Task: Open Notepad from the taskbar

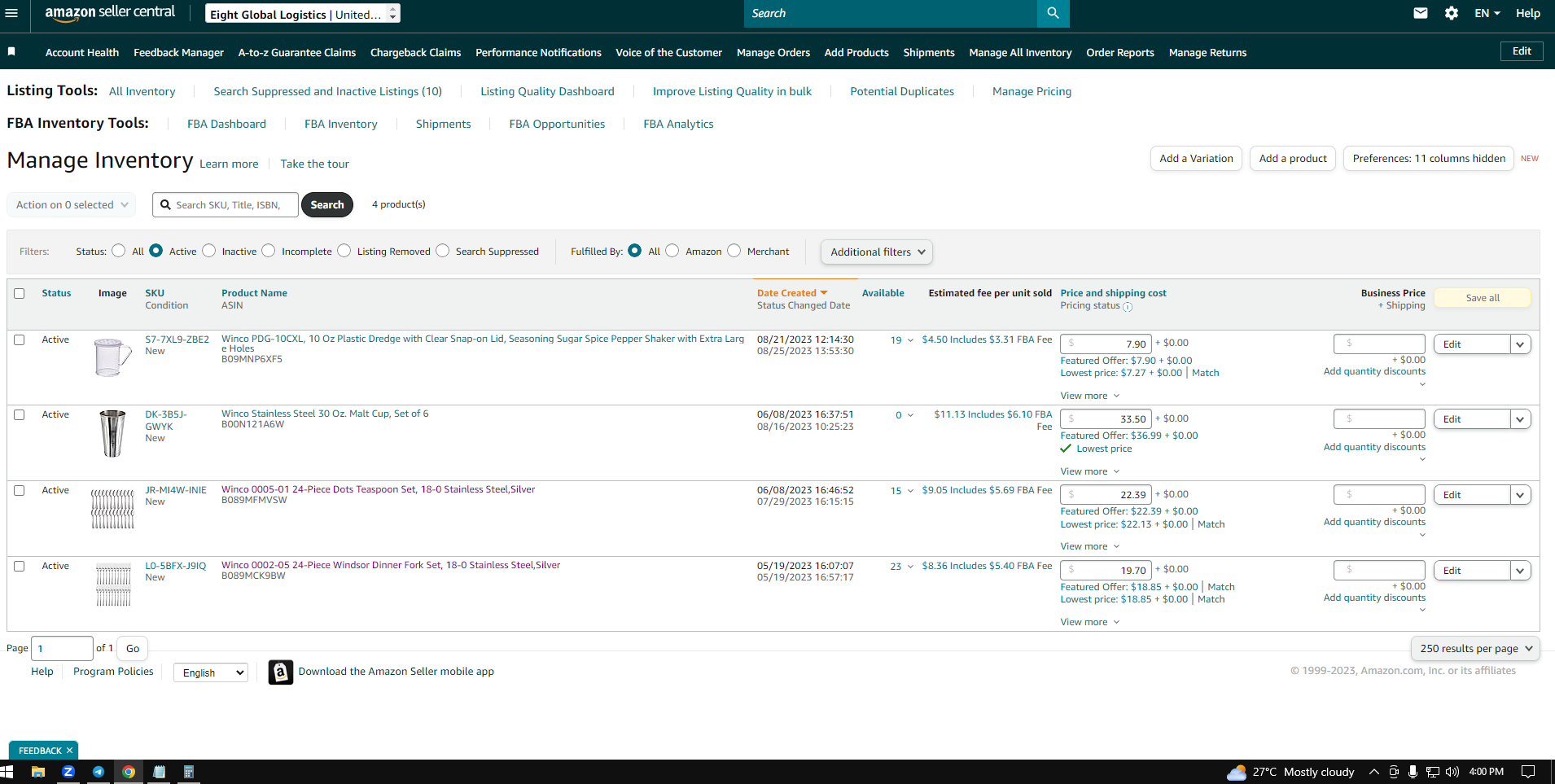Action: pyautogui.click(x=159, y=772)
